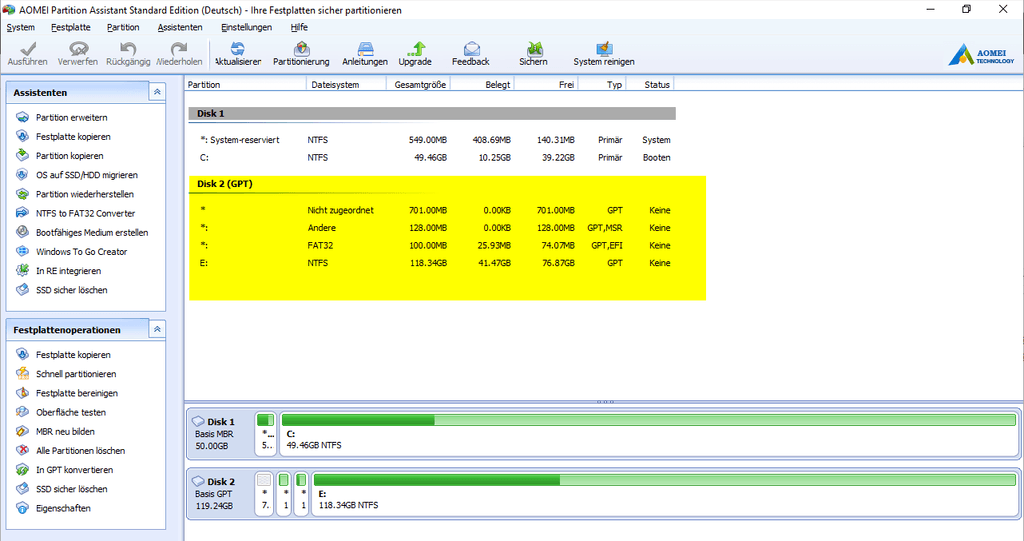Open the Partition menu
The width and height of the screenshot is (1024, 541).
[x=123, y=27]
